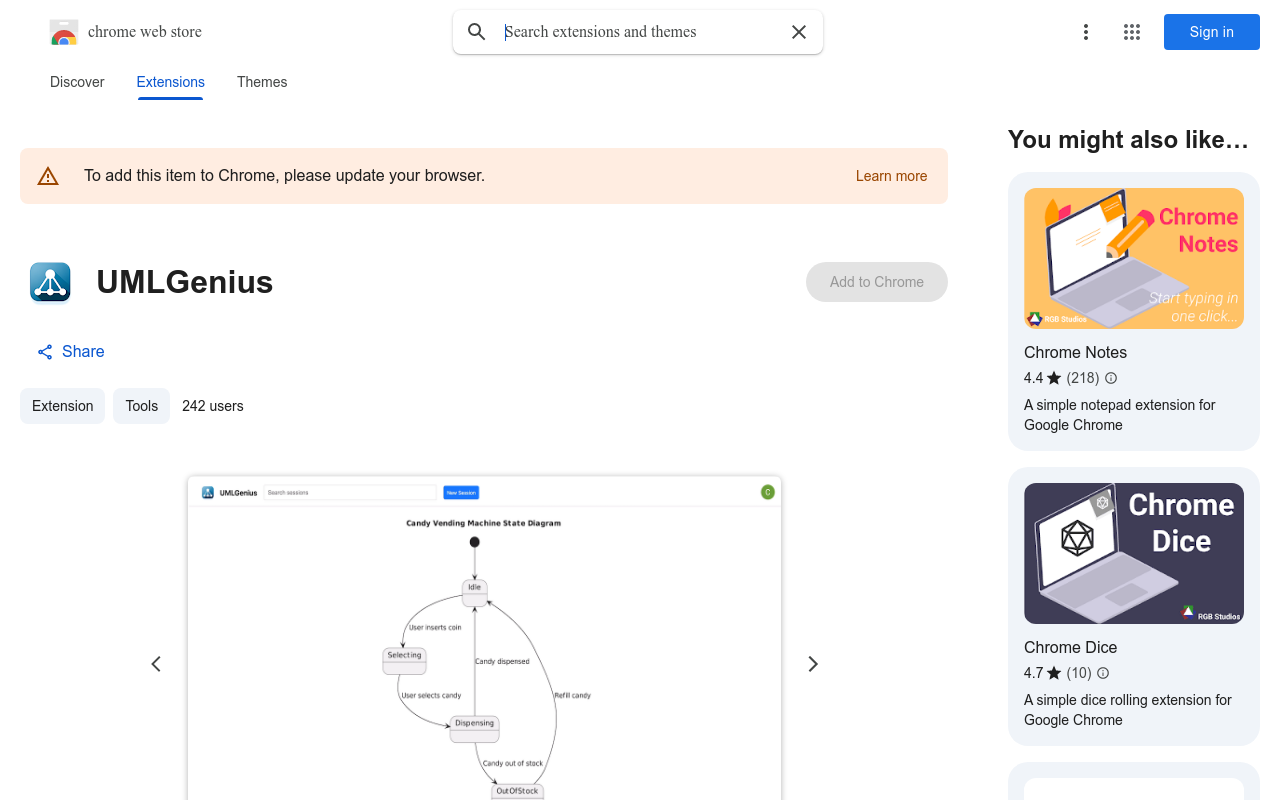Click the info icon beside Chrome Notes rating
Image resolution: width=1280 pixels, height=800 pixels.
pos(1111,378)
